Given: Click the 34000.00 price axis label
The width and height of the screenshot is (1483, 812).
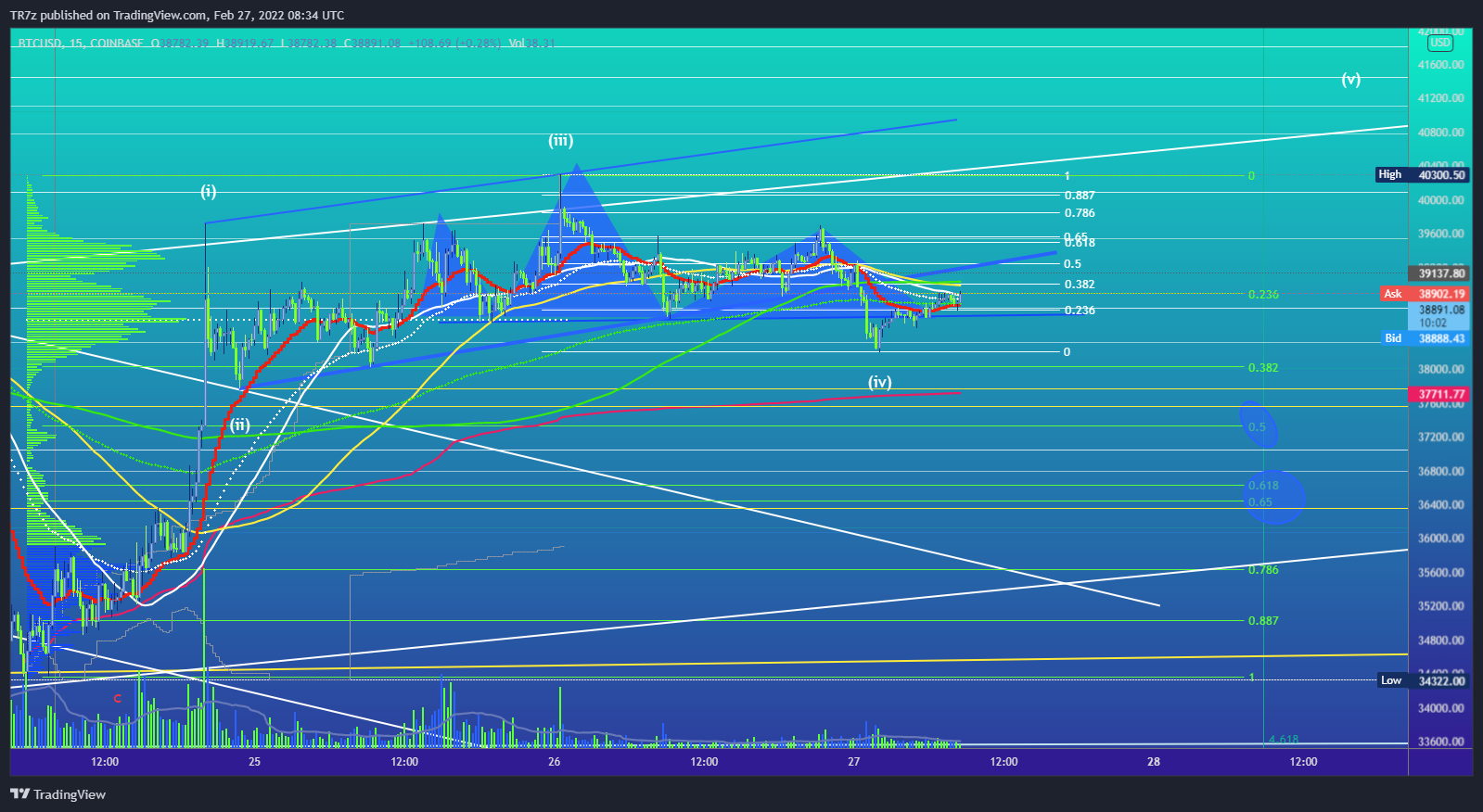Looking at the screenshot, I should pos(1441,708).
